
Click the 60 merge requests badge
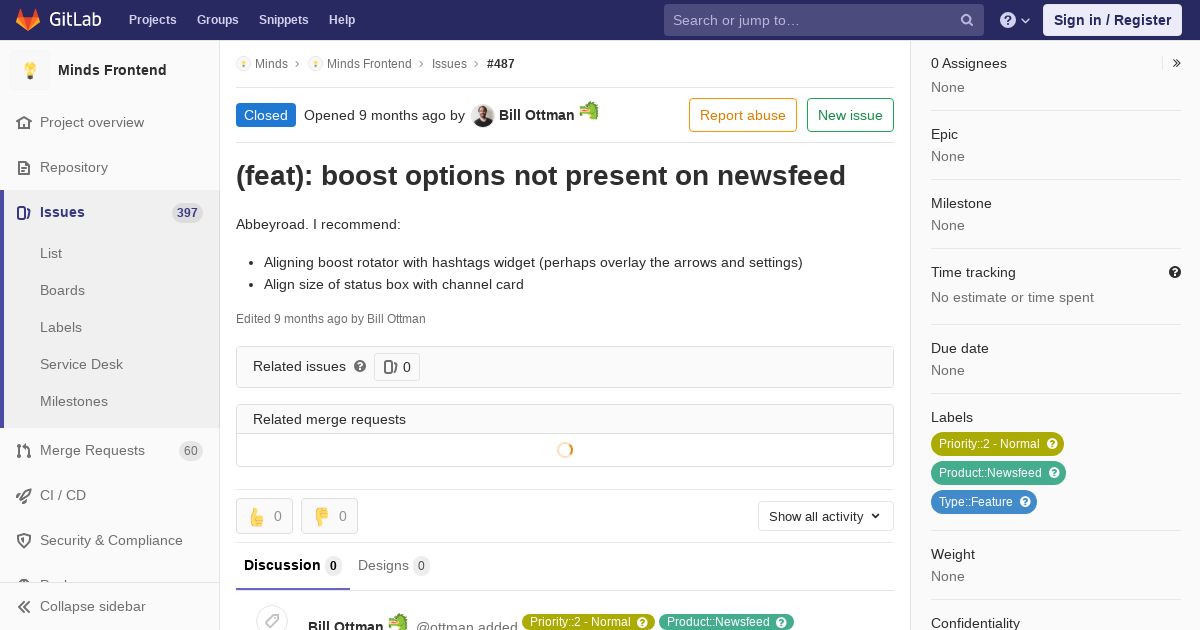click(x=190, y=451)
